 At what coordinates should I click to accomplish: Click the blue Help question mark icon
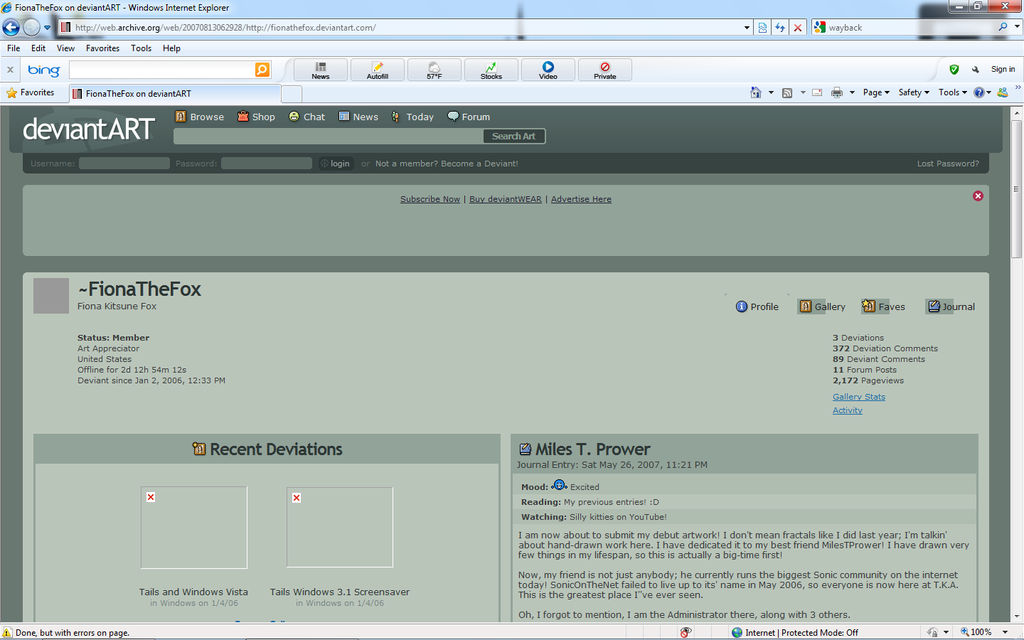pos(978,93)
